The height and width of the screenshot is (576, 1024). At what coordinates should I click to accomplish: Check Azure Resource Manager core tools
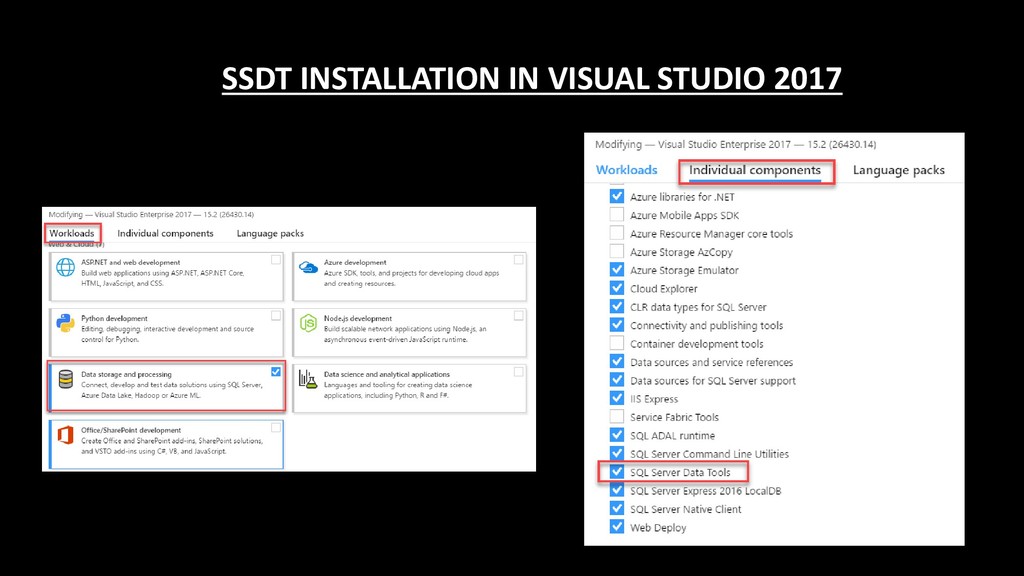tap(616, 232)
